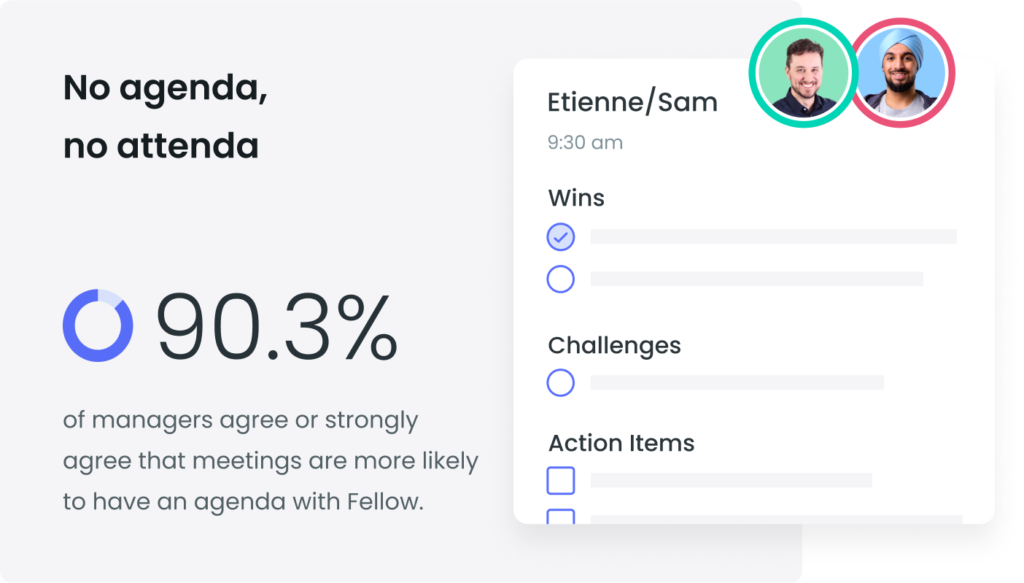Click the first Action Items placeholder line

[x=731, y=481]
